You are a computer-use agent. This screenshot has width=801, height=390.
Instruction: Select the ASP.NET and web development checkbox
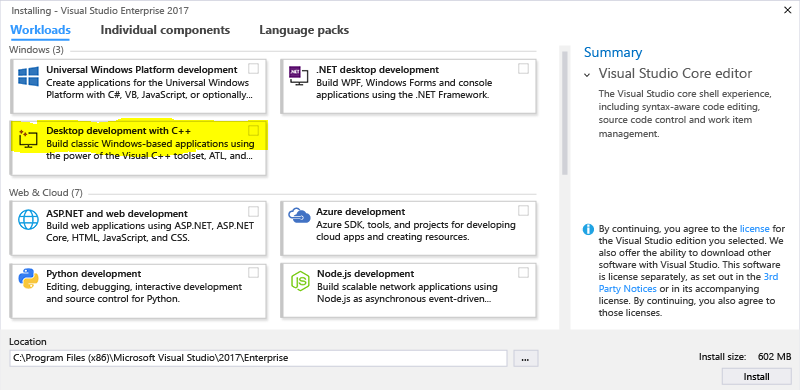(x=253, y=211)
